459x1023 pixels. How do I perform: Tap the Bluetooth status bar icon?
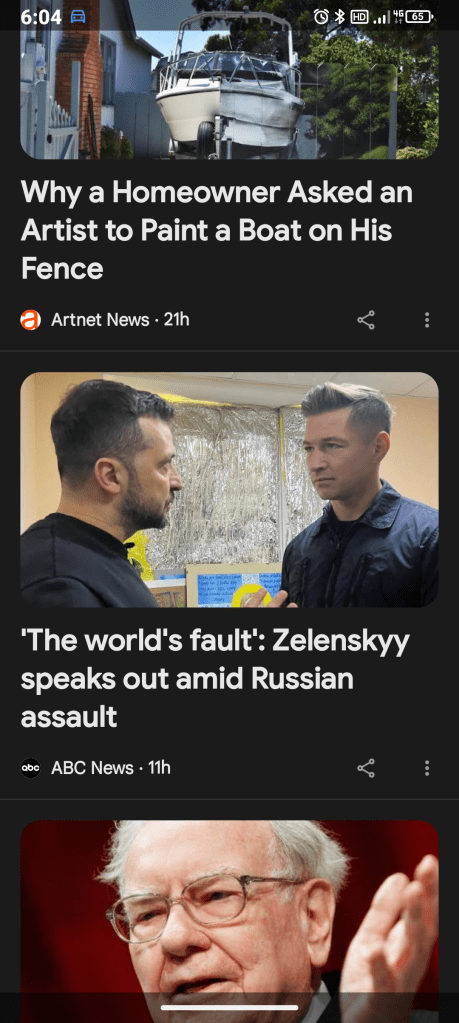339,17
